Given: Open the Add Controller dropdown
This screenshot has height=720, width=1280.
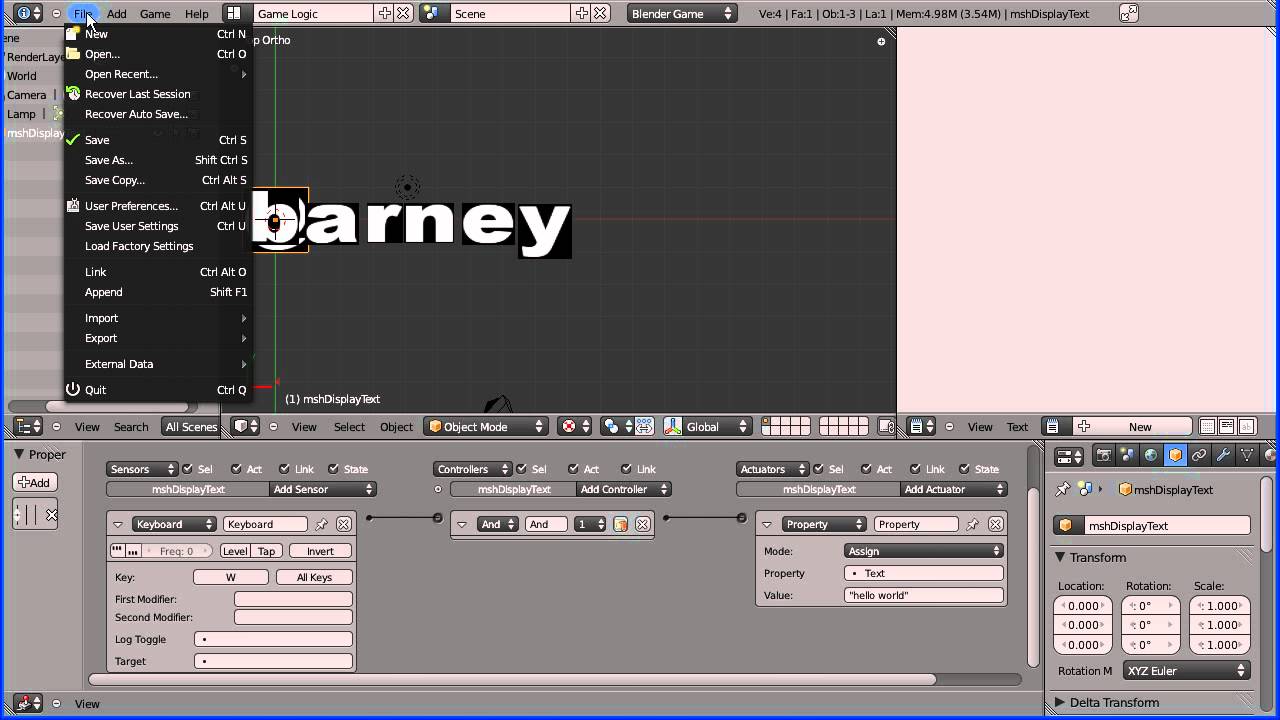Looking at the screenshot, I should point(623,489).
